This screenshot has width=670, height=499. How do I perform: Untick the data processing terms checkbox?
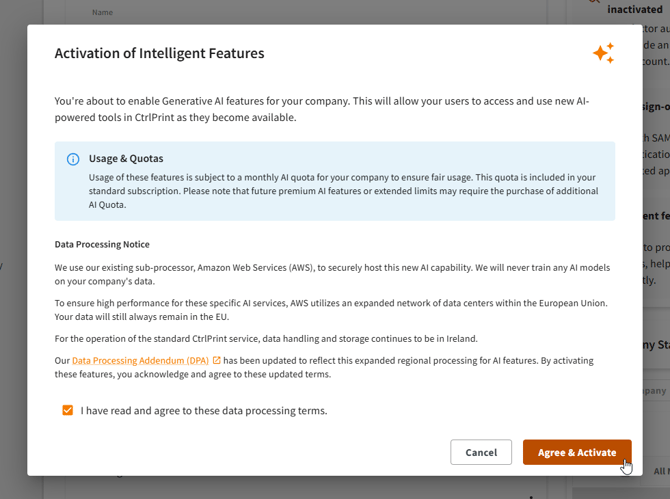(x=67, y=410)
